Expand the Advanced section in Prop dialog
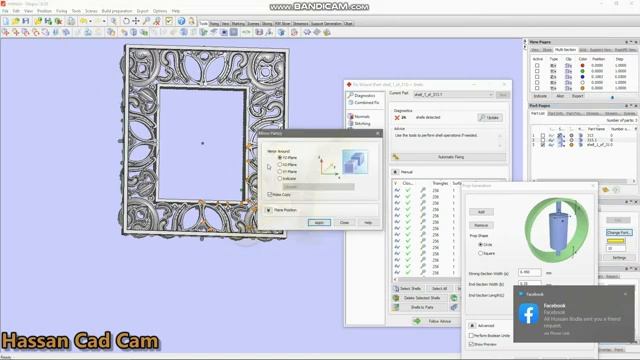 [x=472, y=326]
